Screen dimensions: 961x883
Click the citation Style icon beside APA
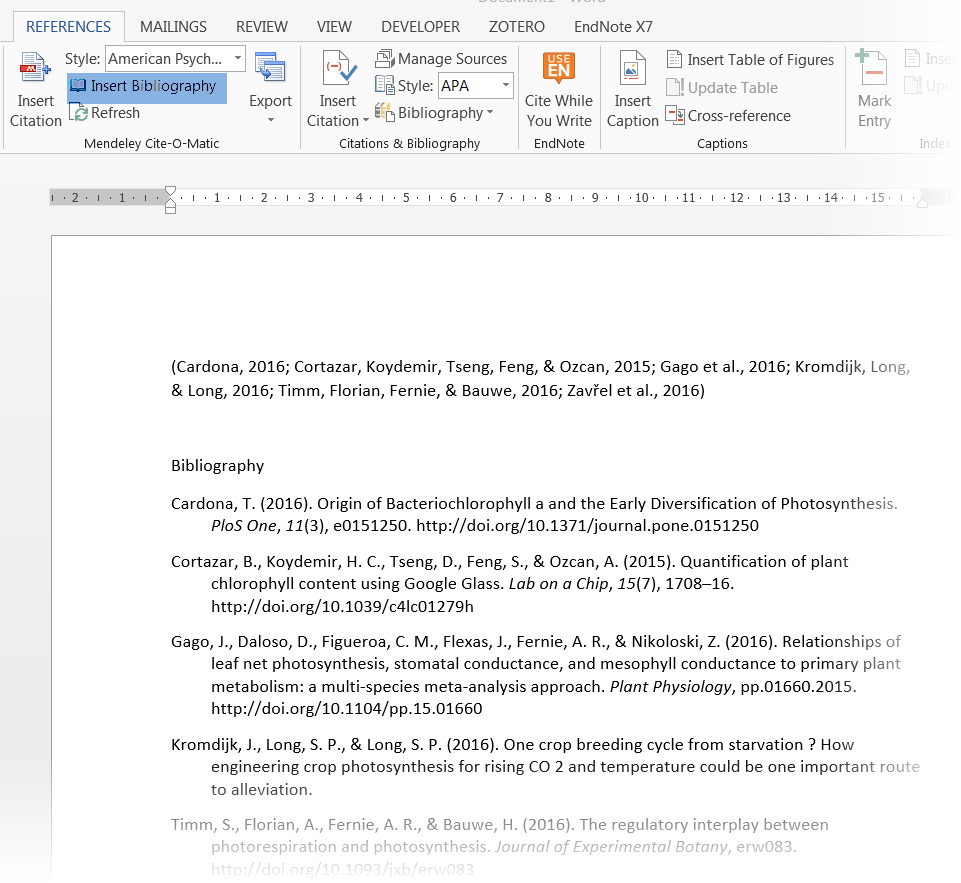384,85
